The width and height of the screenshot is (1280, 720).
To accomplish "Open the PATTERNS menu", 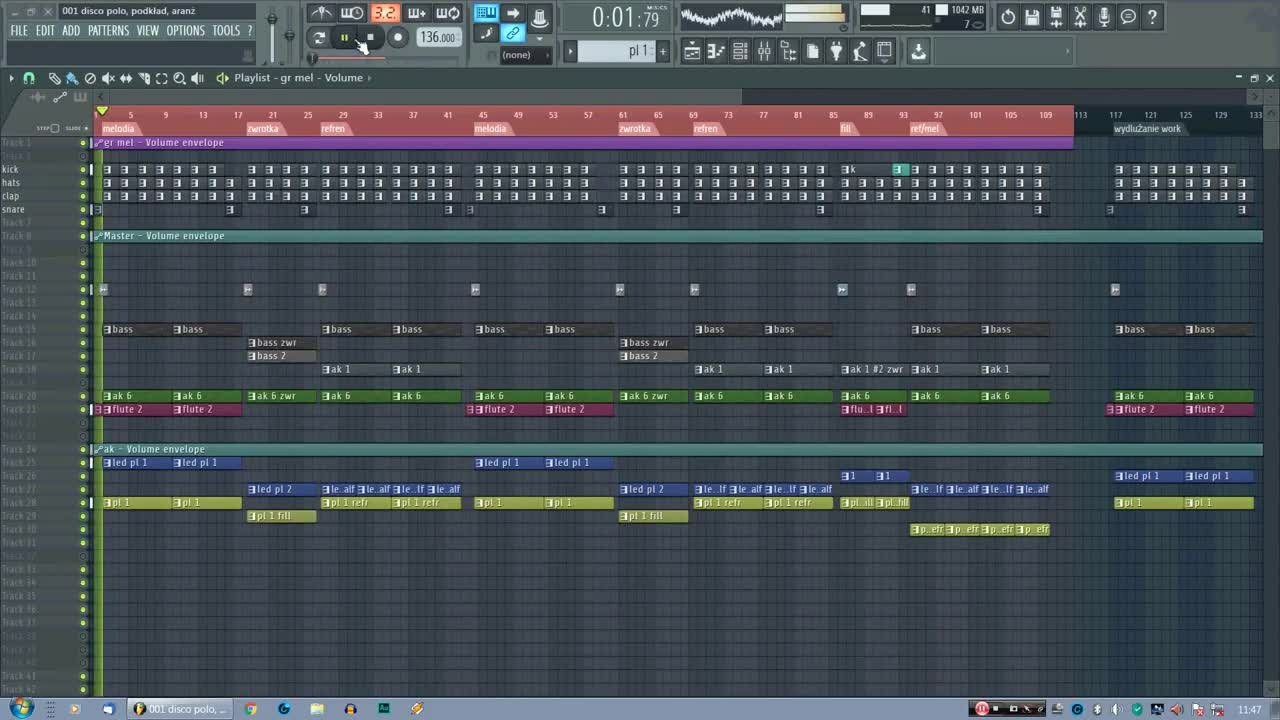I will 108,31.
